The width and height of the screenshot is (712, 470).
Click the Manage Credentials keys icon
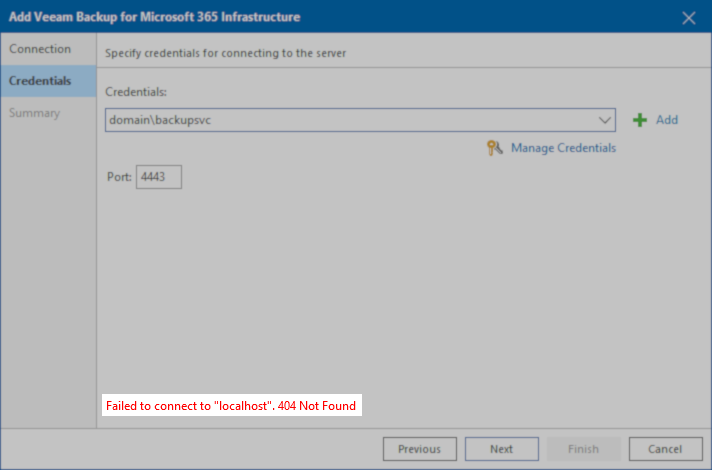click(494, 148)
